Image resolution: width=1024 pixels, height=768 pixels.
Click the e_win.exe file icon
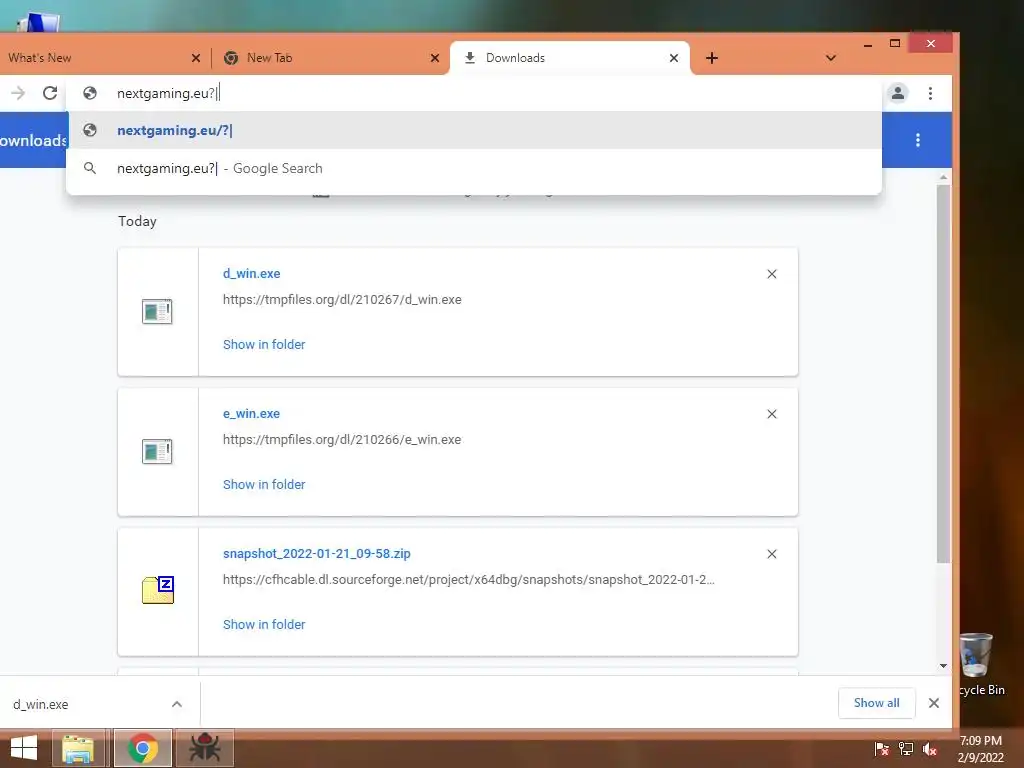point(157,451)
